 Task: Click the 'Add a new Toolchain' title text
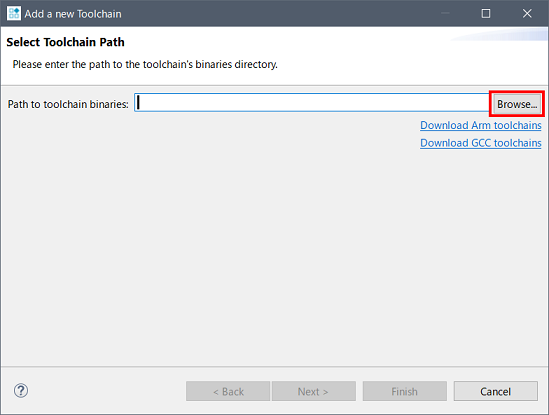(x=73, y=14)
